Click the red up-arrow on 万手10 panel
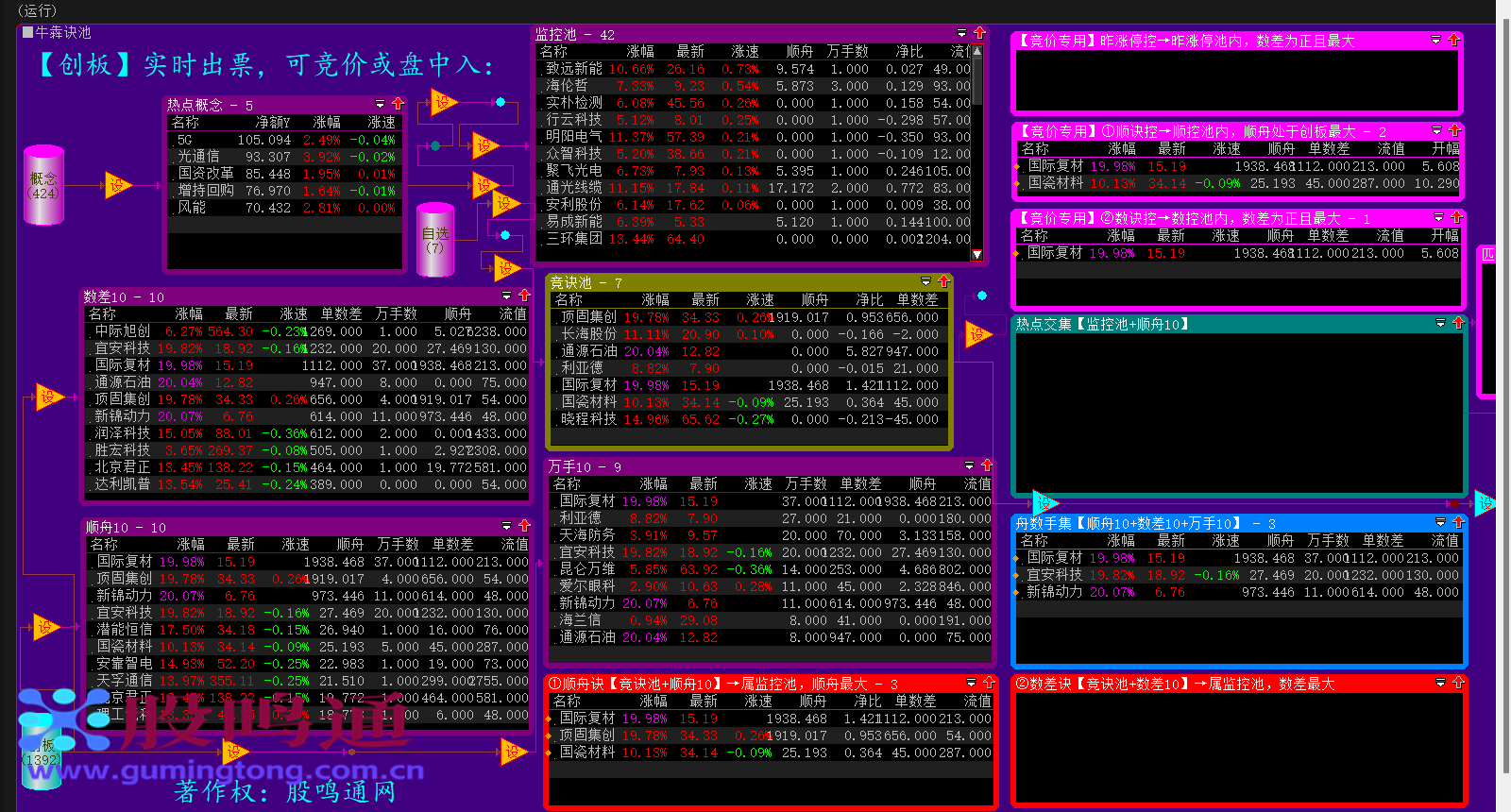1511x812 pixels. coord(987,465)
